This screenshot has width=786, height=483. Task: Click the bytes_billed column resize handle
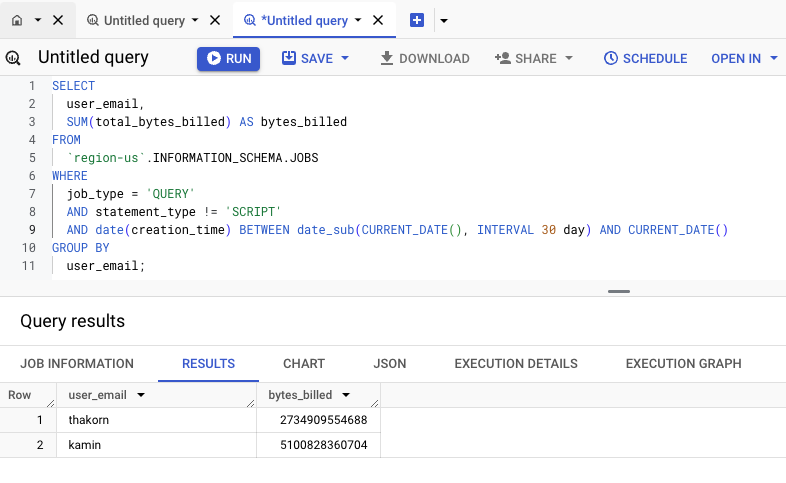point(374,403)
